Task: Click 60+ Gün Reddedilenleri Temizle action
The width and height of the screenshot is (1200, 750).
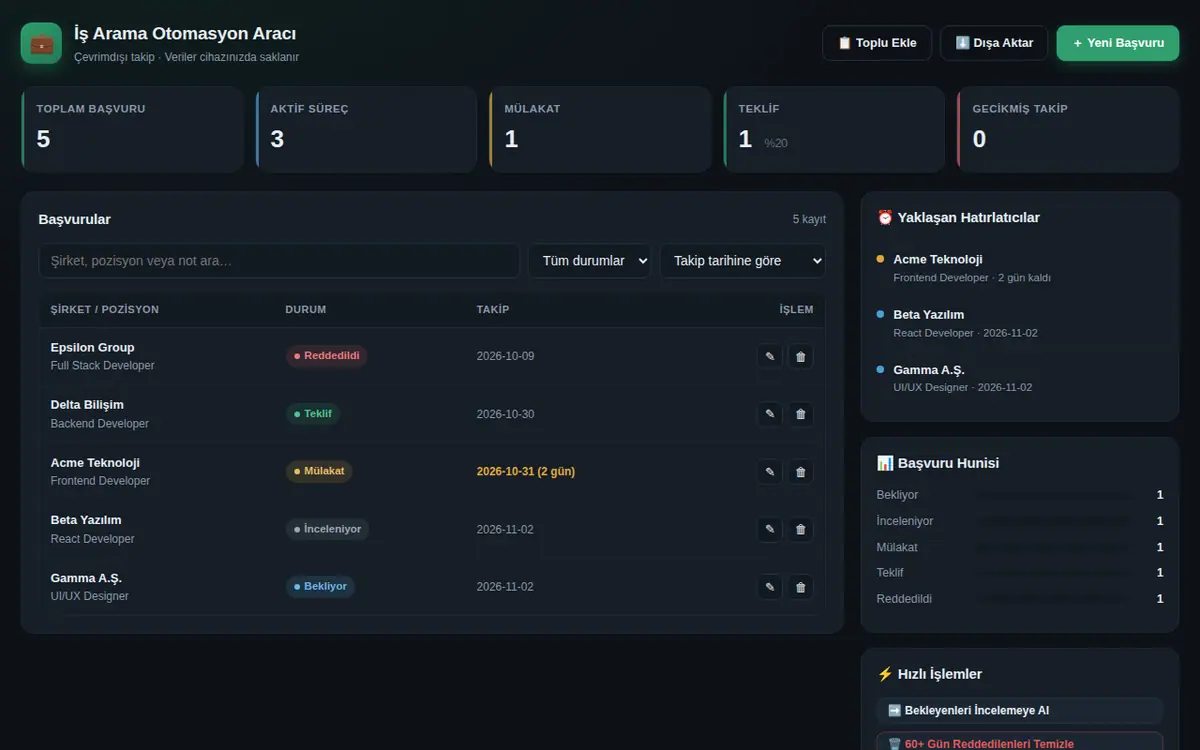Action: click(x=1020, y=741)
